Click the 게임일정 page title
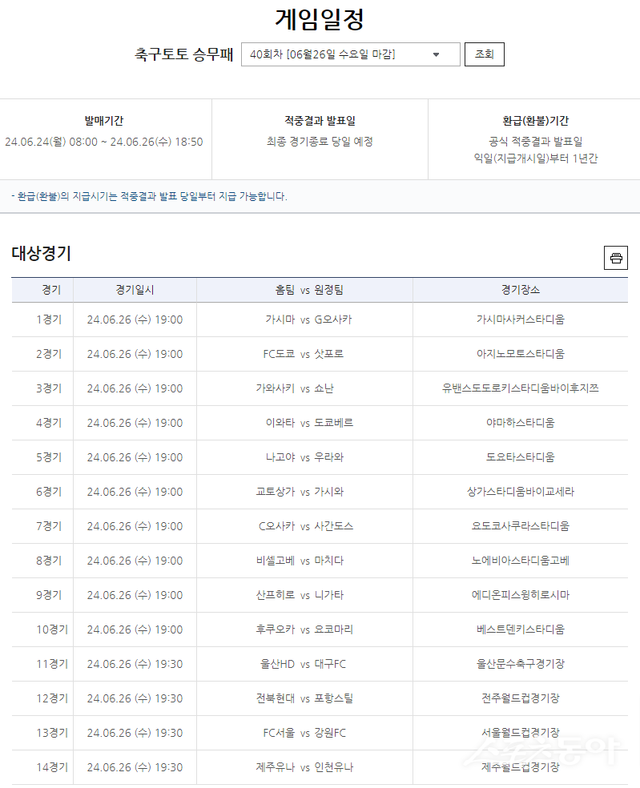 click(x=319, y=18)
